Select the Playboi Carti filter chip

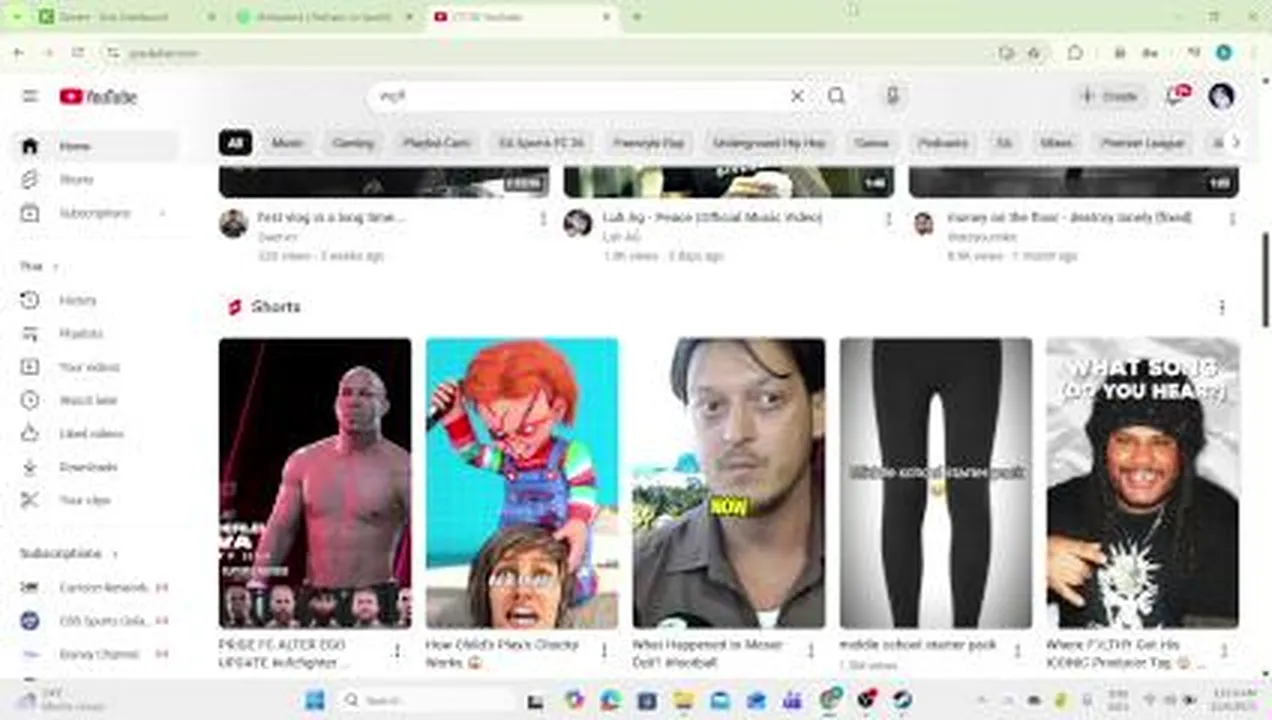(x=437, y=143)
